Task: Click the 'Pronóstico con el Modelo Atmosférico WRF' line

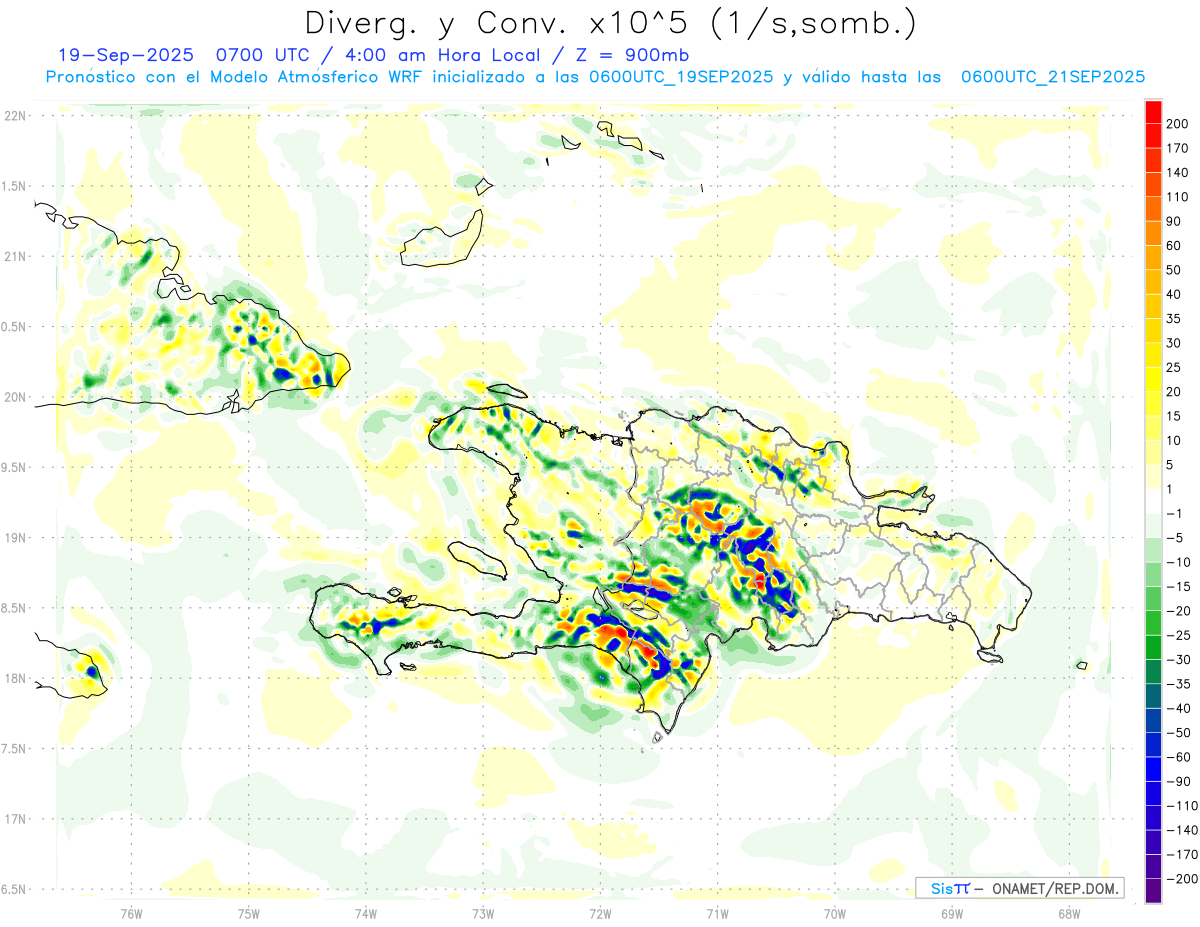Action: [595, 77]
